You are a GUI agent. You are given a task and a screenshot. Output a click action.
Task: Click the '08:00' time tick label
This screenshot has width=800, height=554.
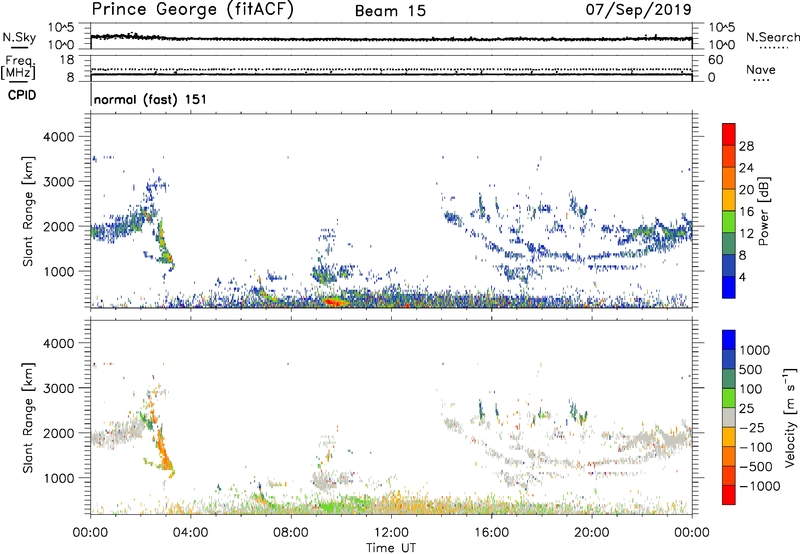pyautogui.click(x=291, y=533)
